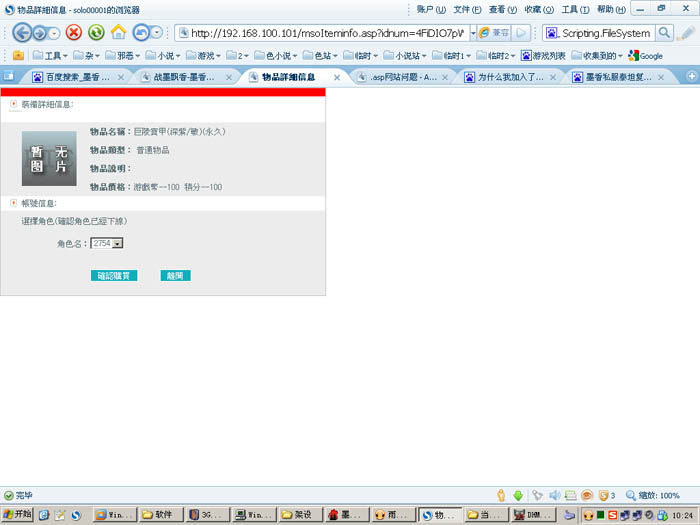Close the 战墨飘香 tab
This screenshot has height=525, width=700.
[229, 77]
